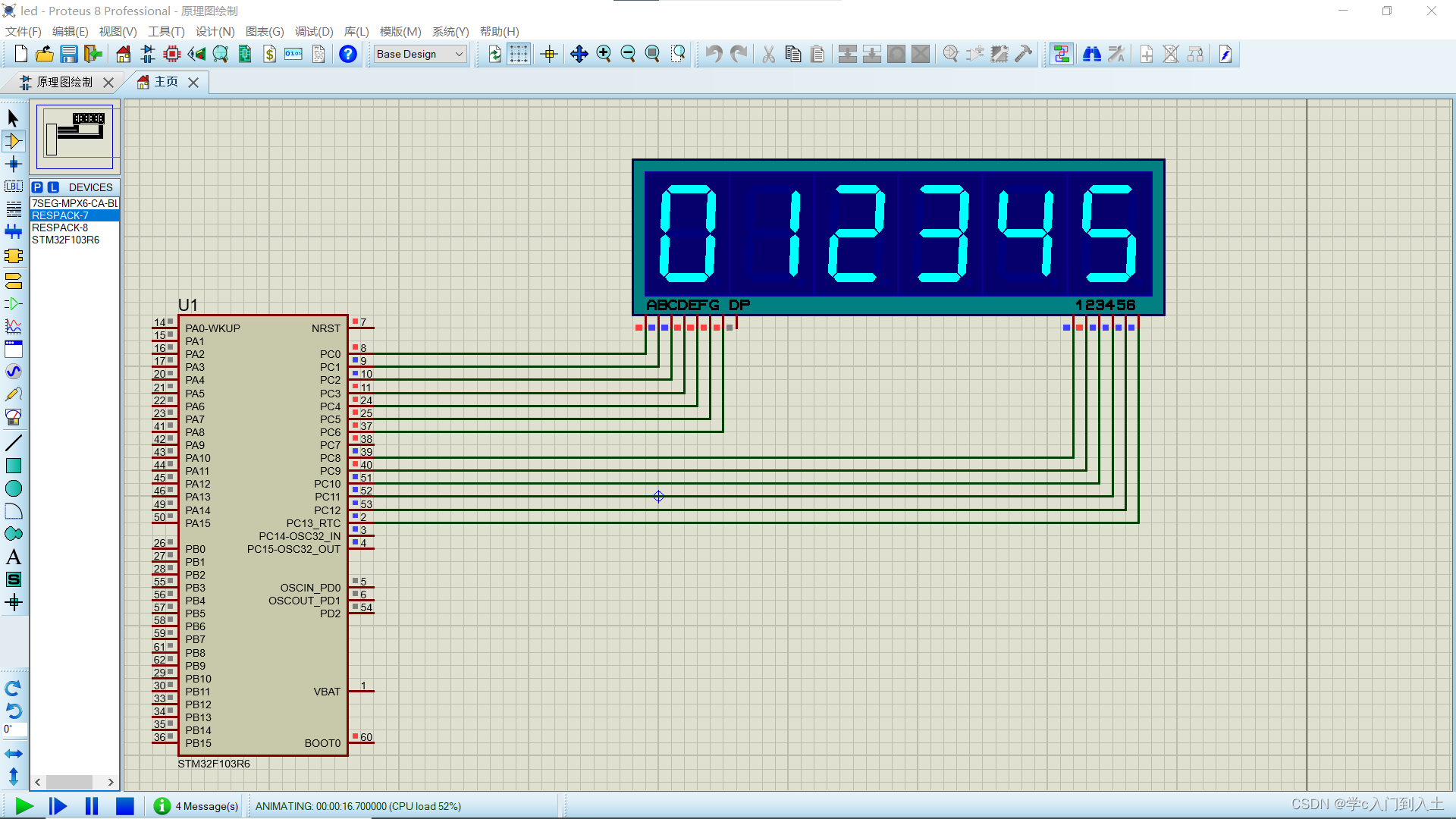Screen dimensions: 1456x819
Task: Open the Base Design dropdown
Action: coord(419,54)
